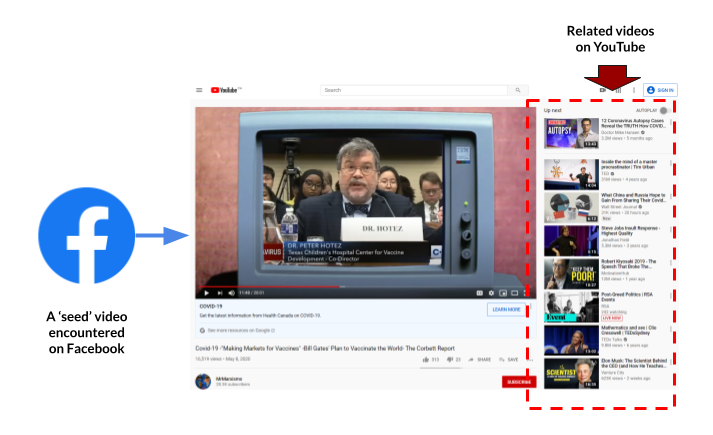Open the Post-Greed Politics RSA live thumbnail

[571, 307]
